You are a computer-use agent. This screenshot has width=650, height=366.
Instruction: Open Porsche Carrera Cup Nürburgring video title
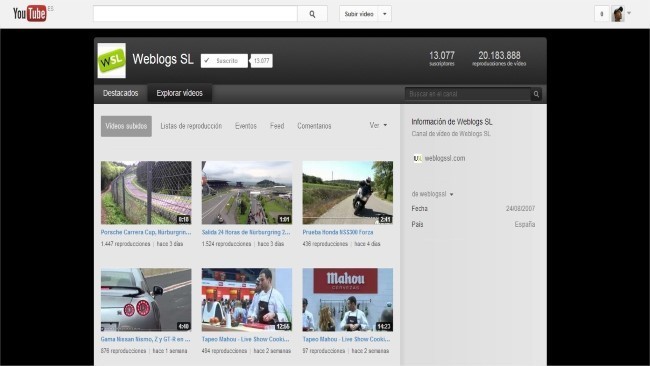[146, 232]
